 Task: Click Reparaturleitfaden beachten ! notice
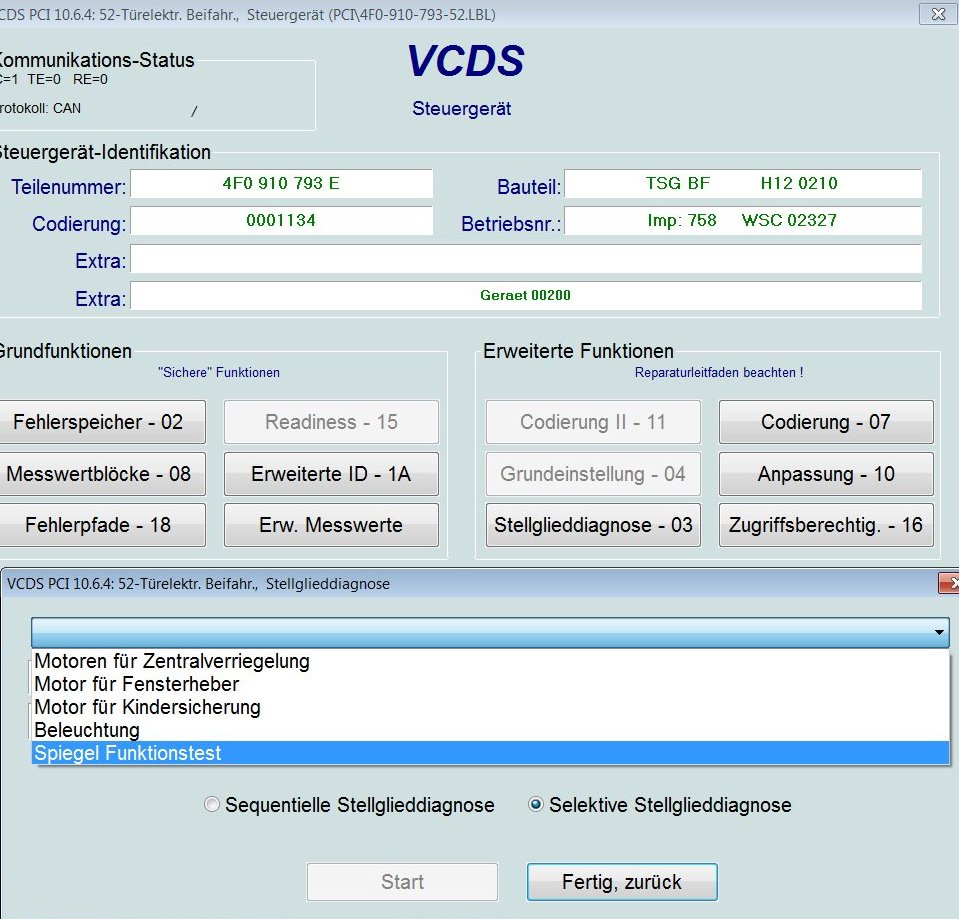719,372
